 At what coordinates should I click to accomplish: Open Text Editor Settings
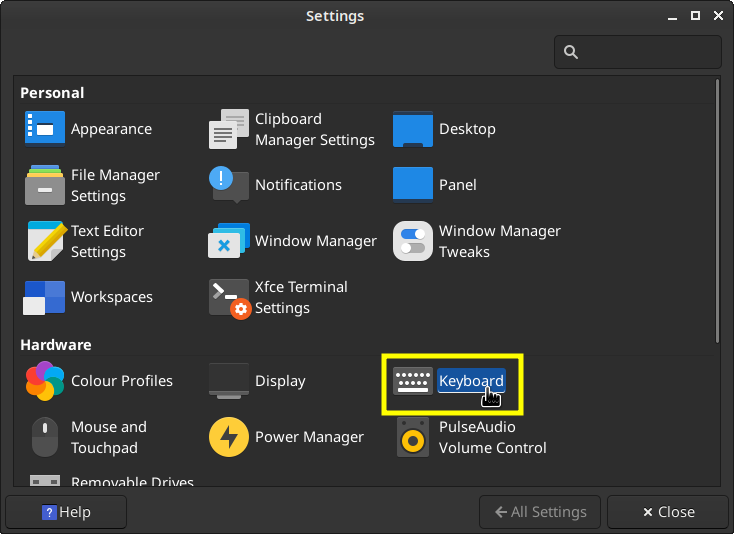pos(45,241)
